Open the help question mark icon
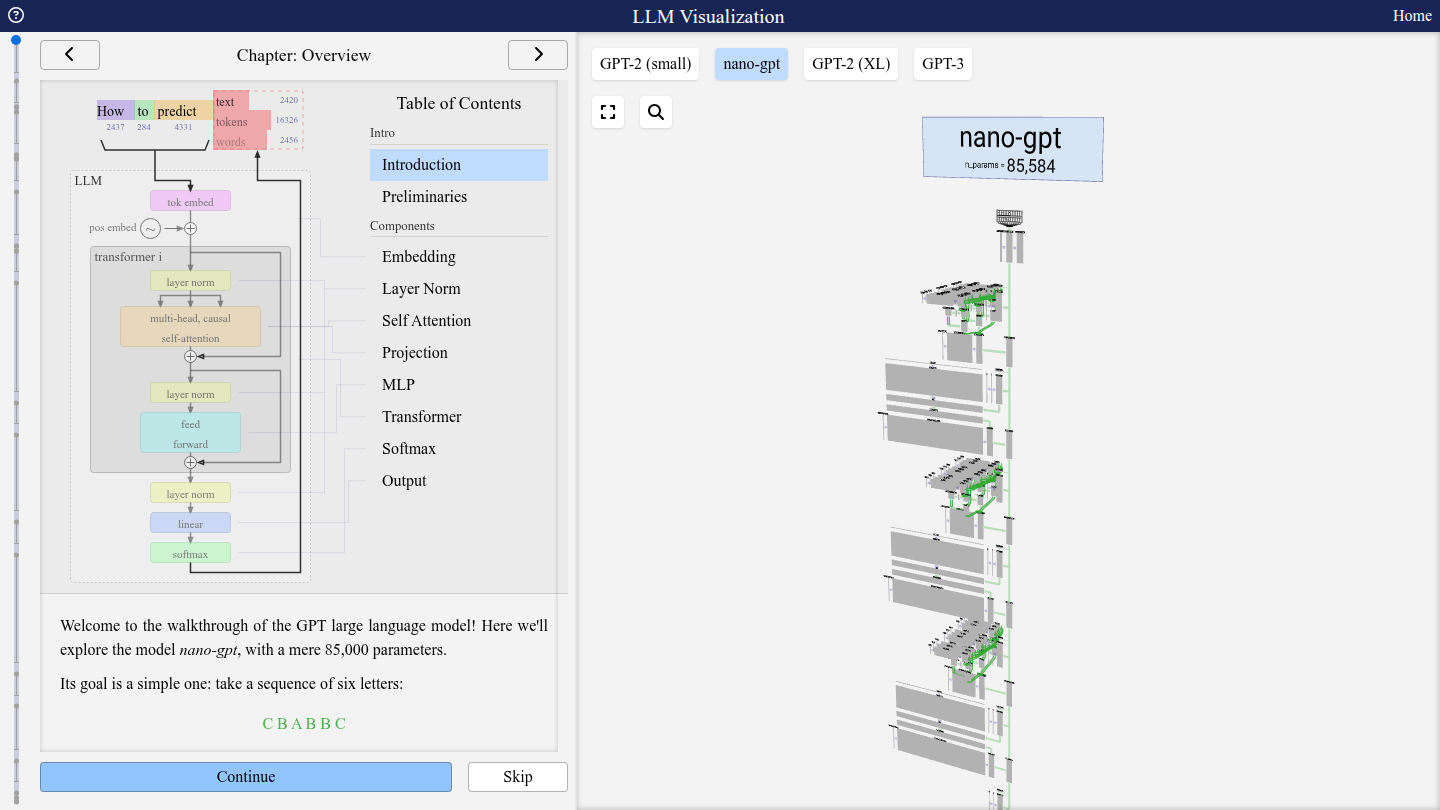 click(15, 15)
